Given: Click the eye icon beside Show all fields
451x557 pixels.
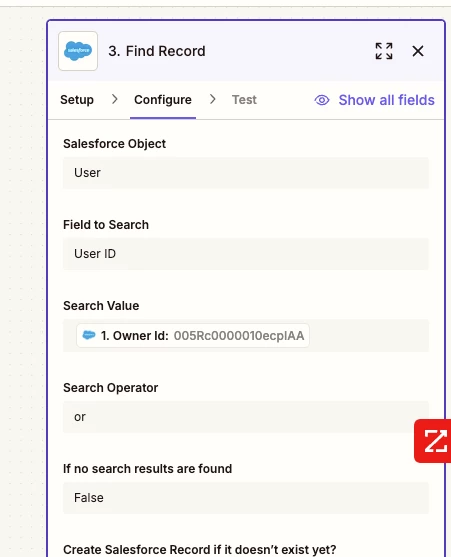Looking at the screenshot, I should click(322, 100).
